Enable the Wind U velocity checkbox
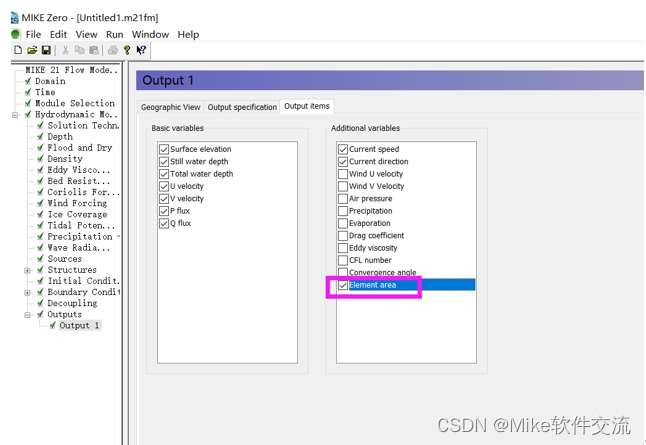 coord(343,174)
